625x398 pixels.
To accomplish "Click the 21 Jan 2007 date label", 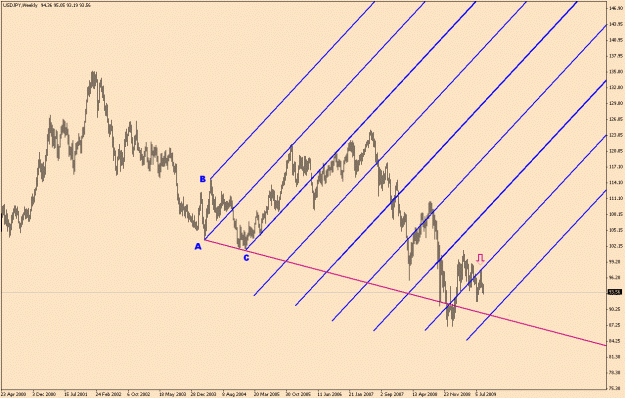I will tap(361, 394).
